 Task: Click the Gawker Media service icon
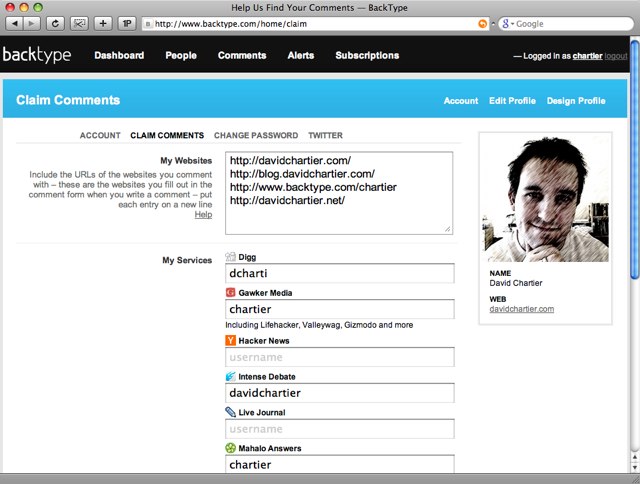[230, 292]
